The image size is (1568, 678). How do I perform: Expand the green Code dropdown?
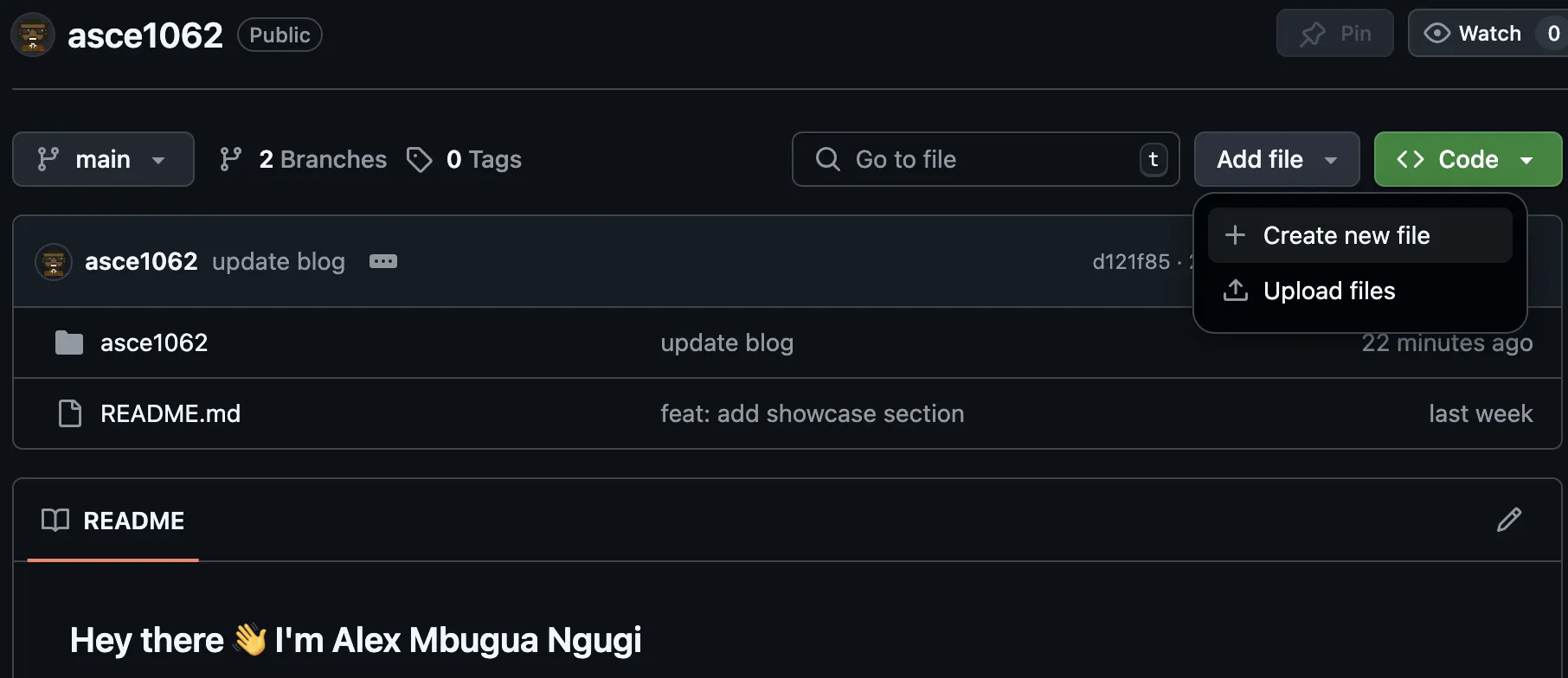1467,159
